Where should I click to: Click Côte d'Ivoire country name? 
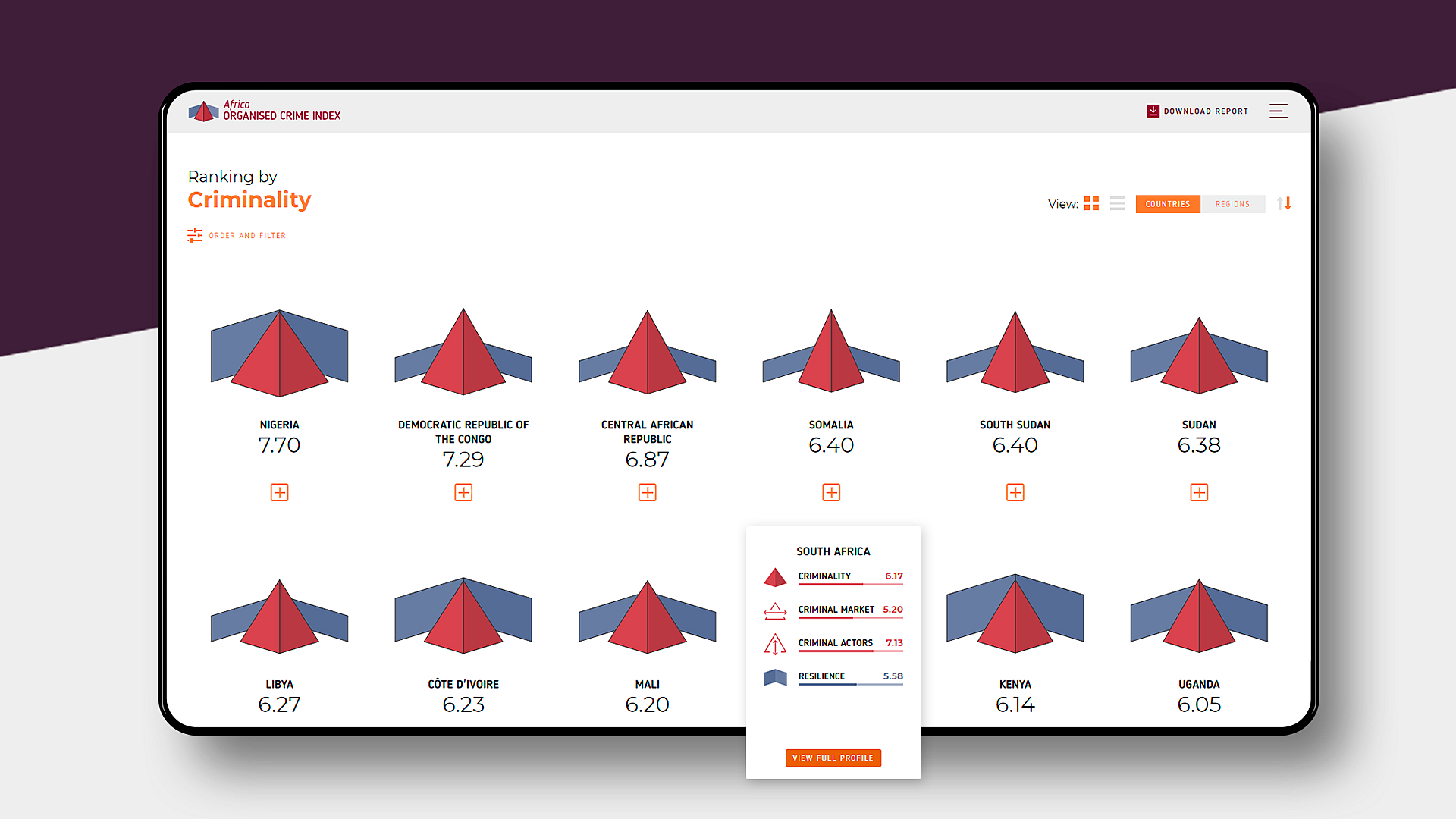tap(463, 684)
